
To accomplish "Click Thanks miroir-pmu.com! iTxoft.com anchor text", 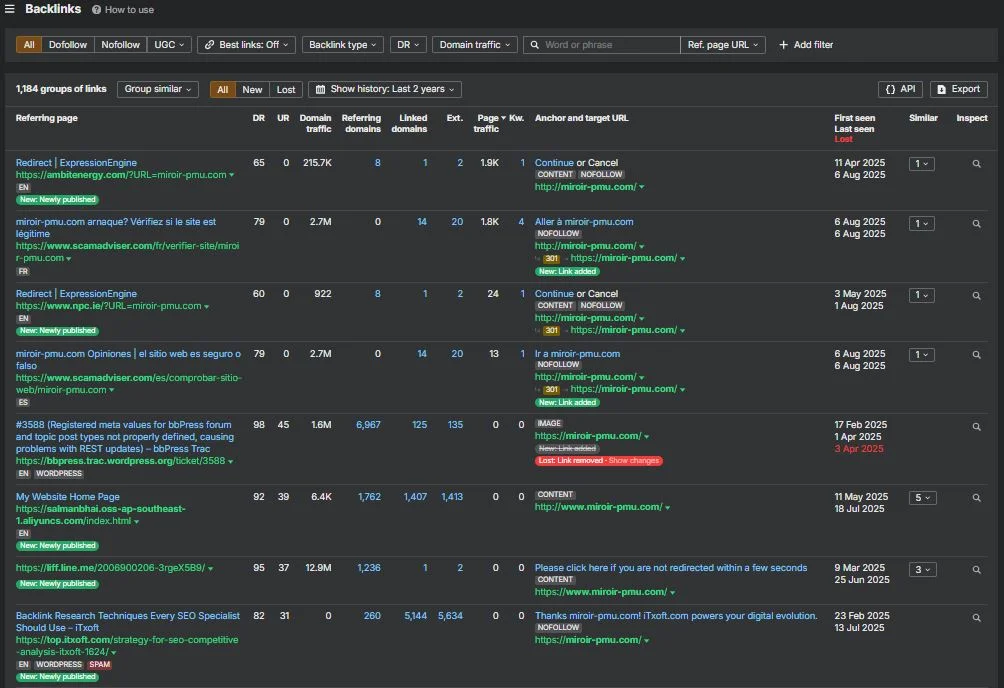I will coord(676,616).
